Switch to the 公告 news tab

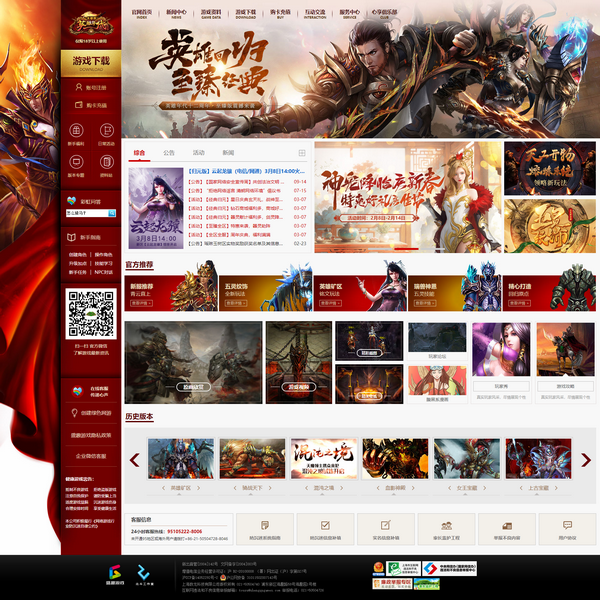(169, 153)
